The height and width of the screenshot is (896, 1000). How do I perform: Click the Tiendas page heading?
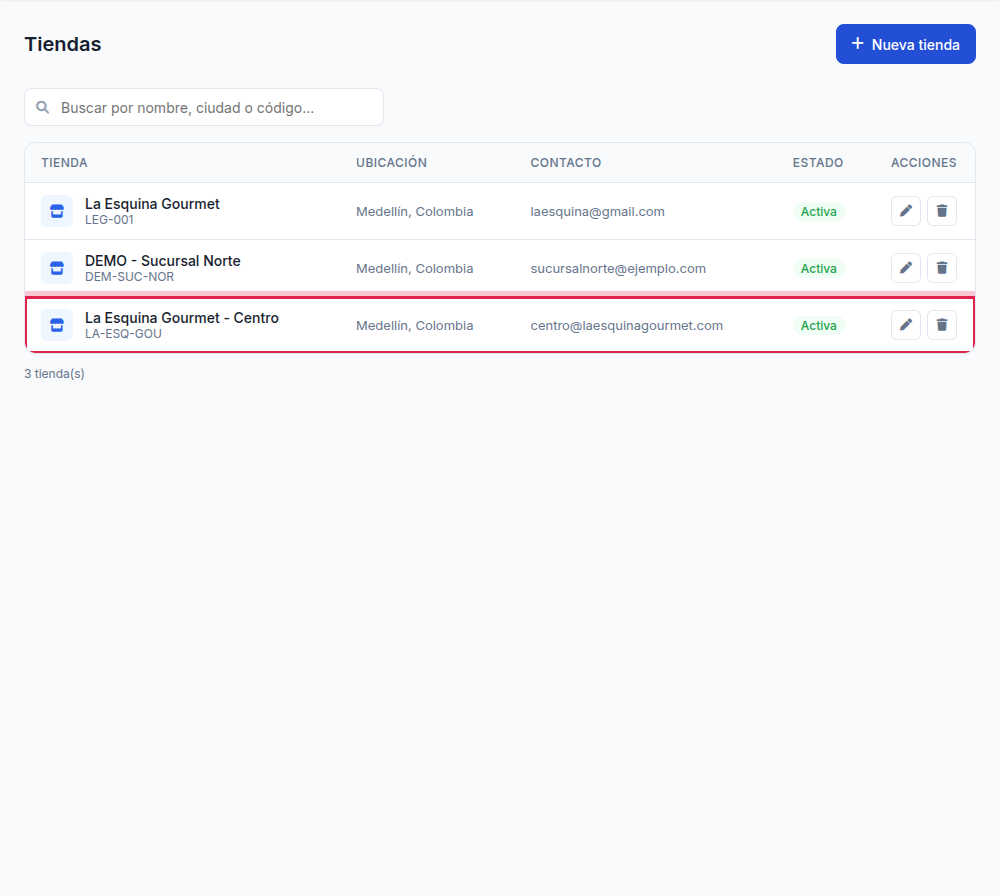pyautogui.click(x=62, y=44)
